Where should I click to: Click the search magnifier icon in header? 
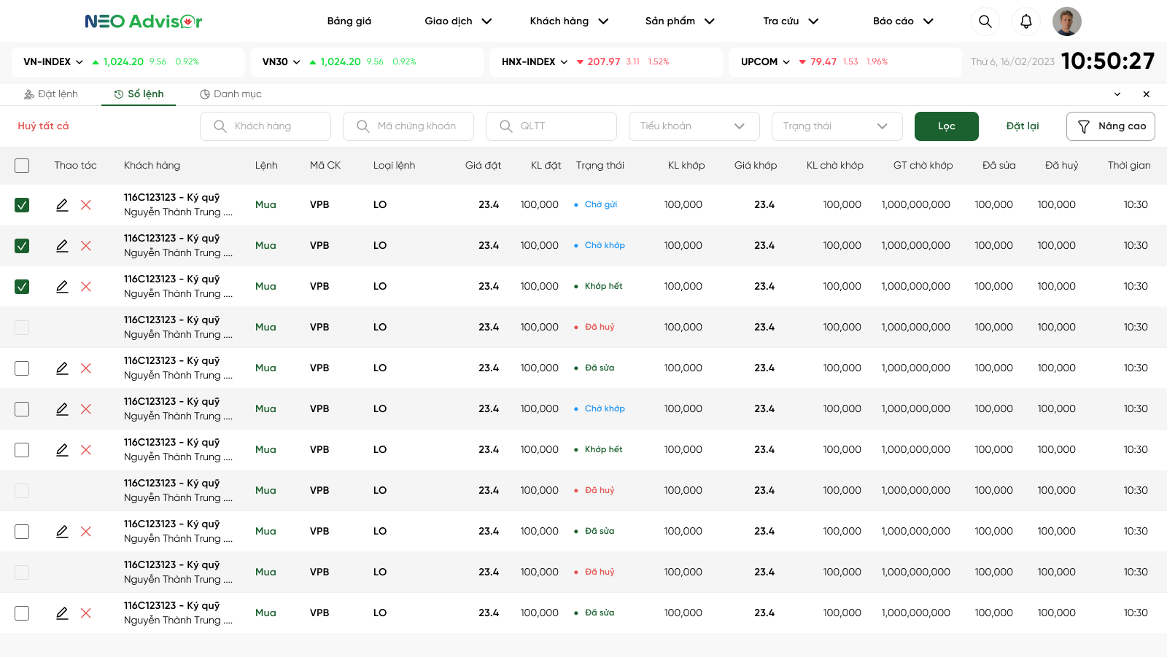[x=985, y=21]
